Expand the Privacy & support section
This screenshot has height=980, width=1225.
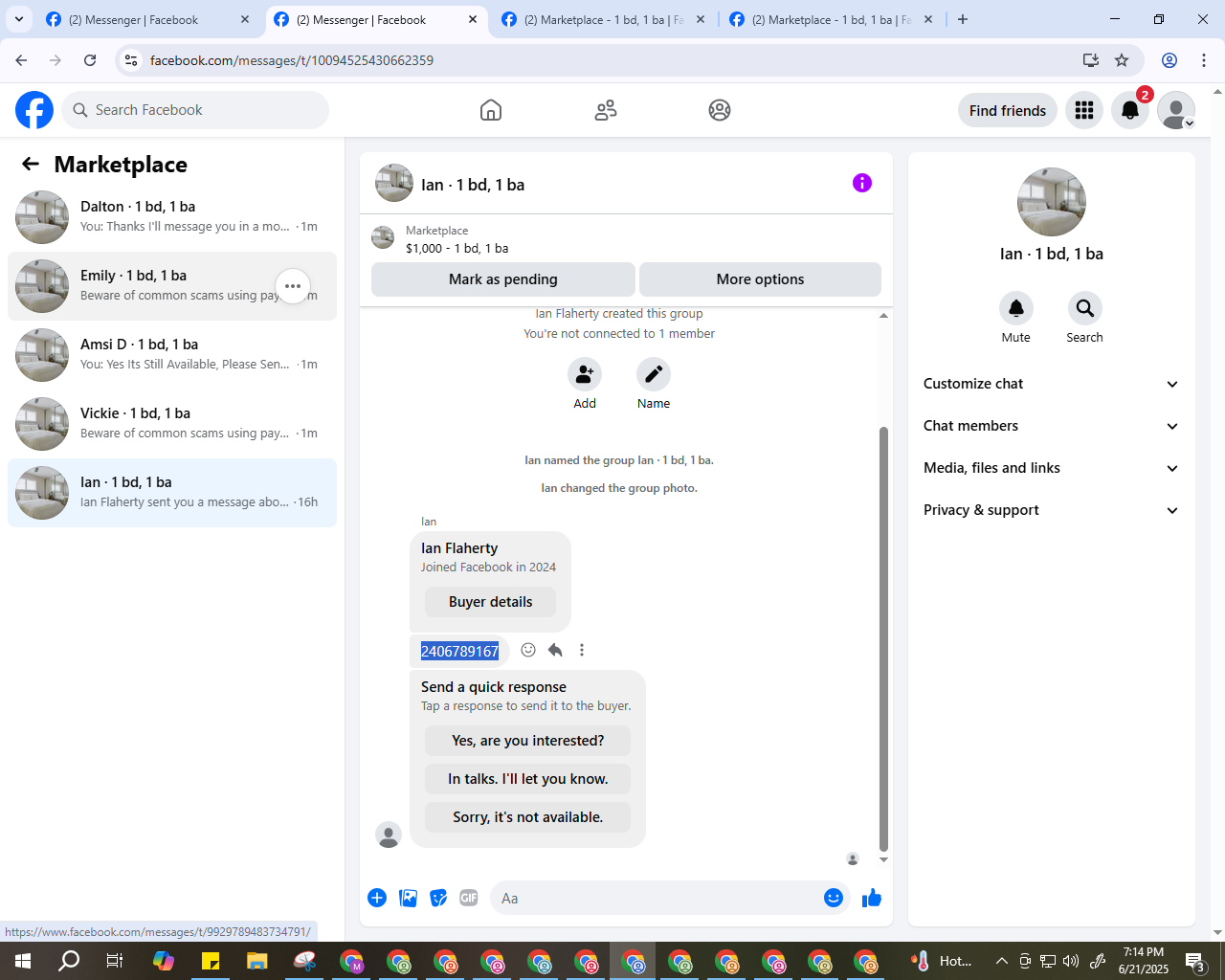click(1051, 510)
